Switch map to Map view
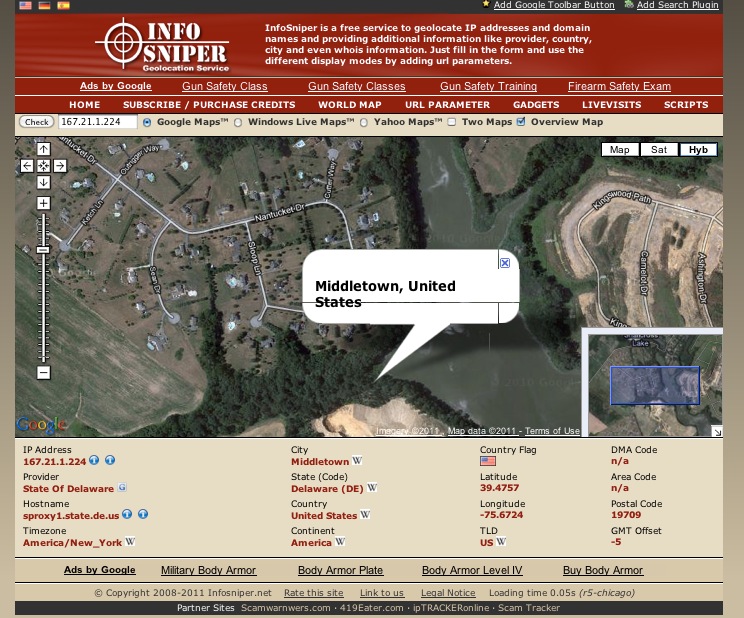Viewport: 744px width, 618px height. pos(620,150)
